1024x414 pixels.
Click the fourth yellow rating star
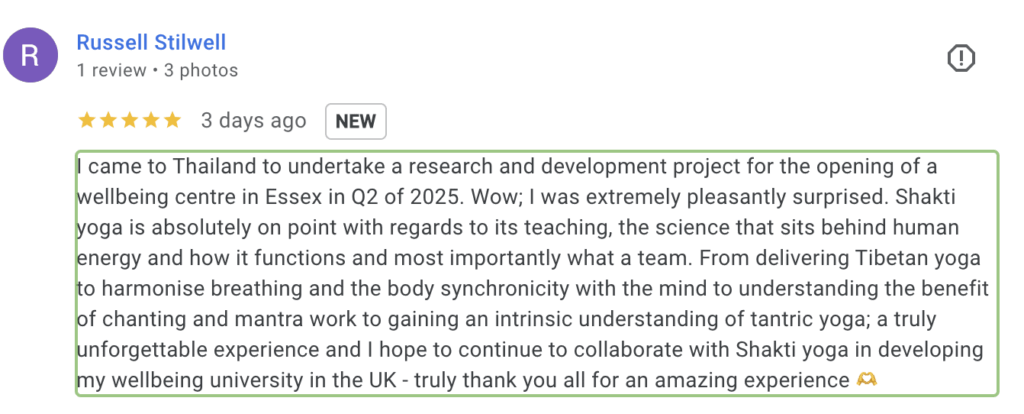[x=151, y=121]
